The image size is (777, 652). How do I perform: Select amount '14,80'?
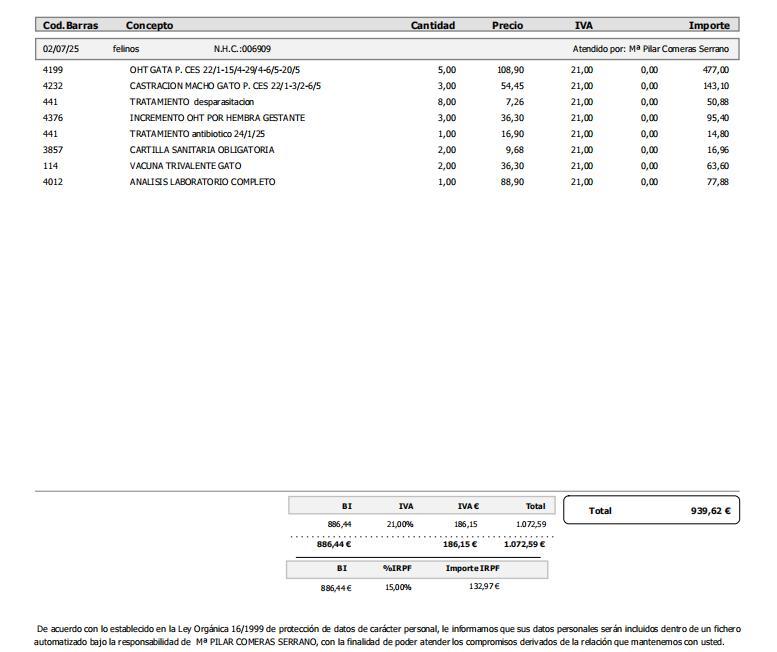coord(718,134)
